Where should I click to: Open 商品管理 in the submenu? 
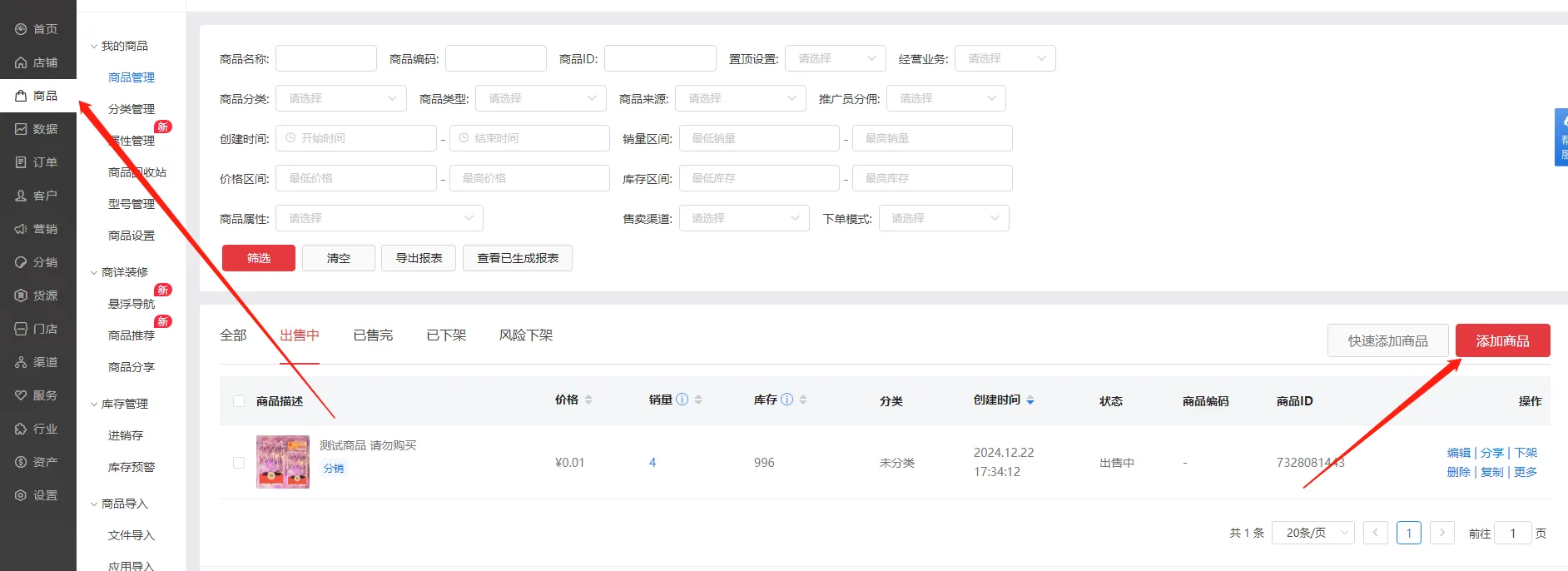[131, 77]
